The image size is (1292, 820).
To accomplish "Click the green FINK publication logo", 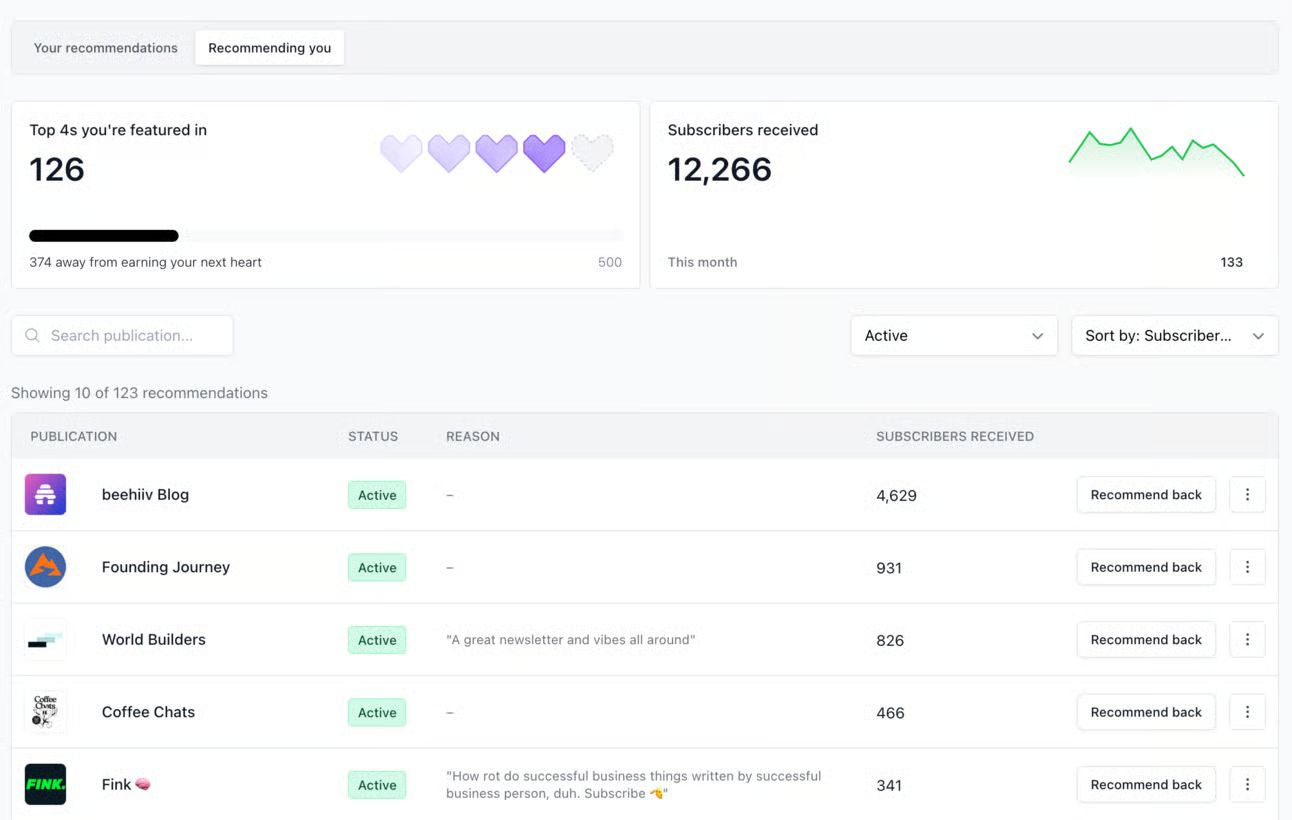I will (x=45, y=785).
